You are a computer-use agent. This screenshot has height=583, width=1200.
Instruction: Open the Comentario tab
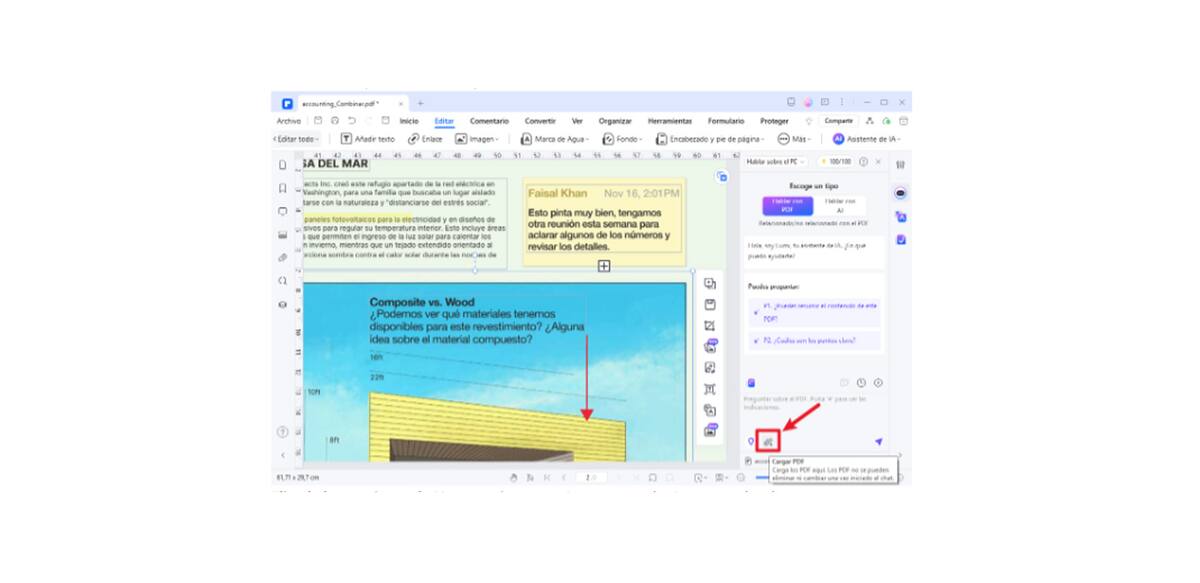tap(489, 121)
